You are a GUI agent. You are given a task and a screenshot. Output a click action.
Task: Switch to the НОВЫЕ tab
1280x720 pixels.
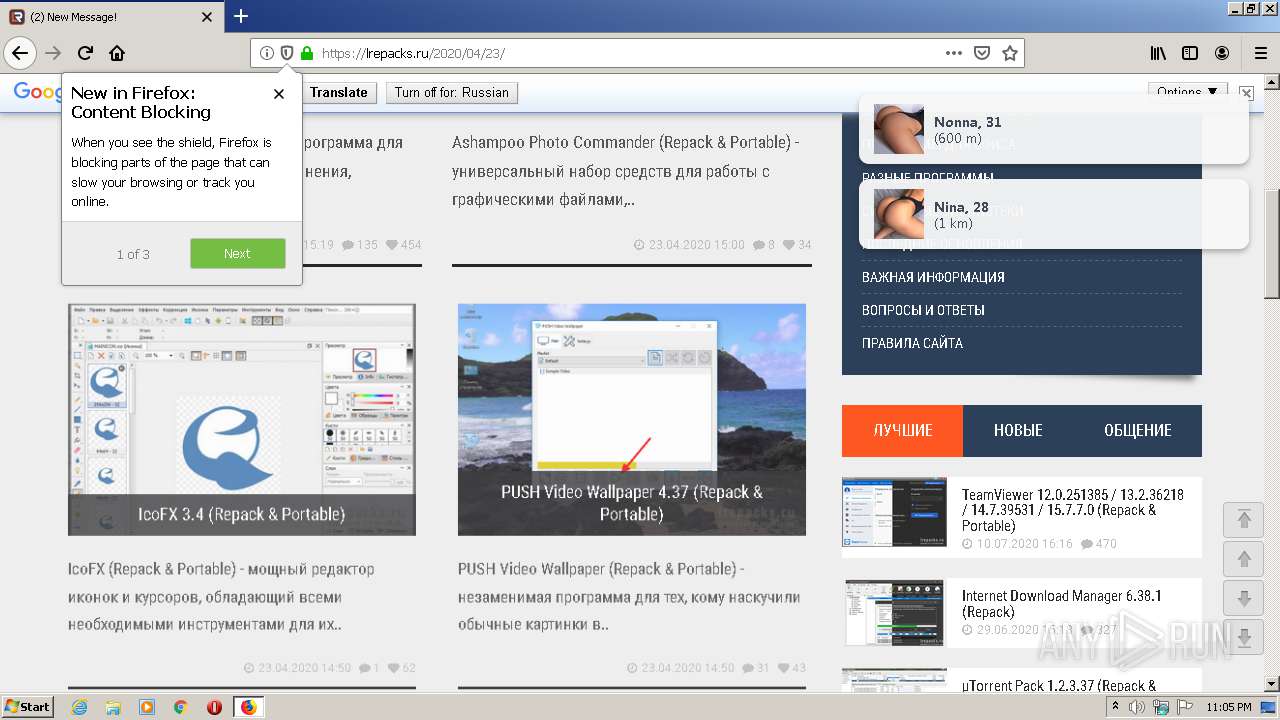point(1018,430)
